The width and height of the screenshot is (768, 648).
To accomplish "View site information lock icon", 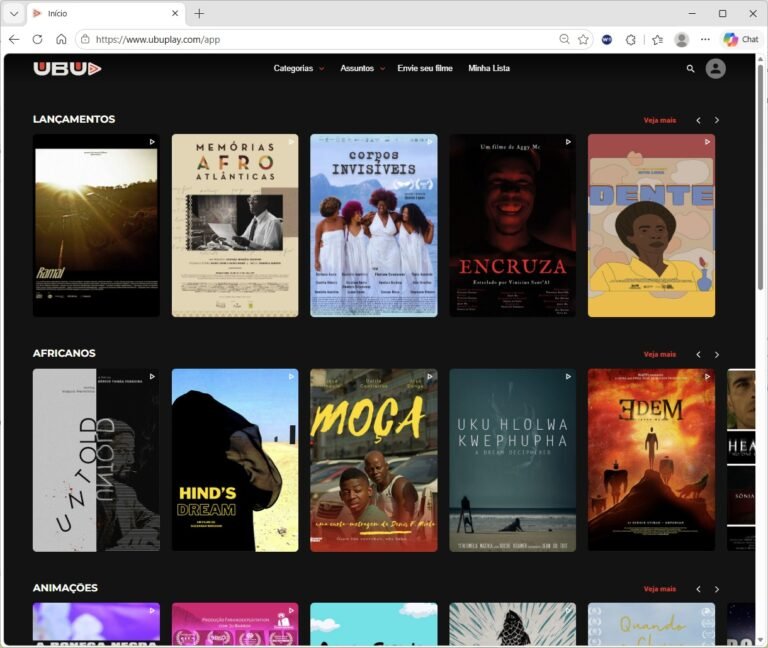I will click(85, 40).
